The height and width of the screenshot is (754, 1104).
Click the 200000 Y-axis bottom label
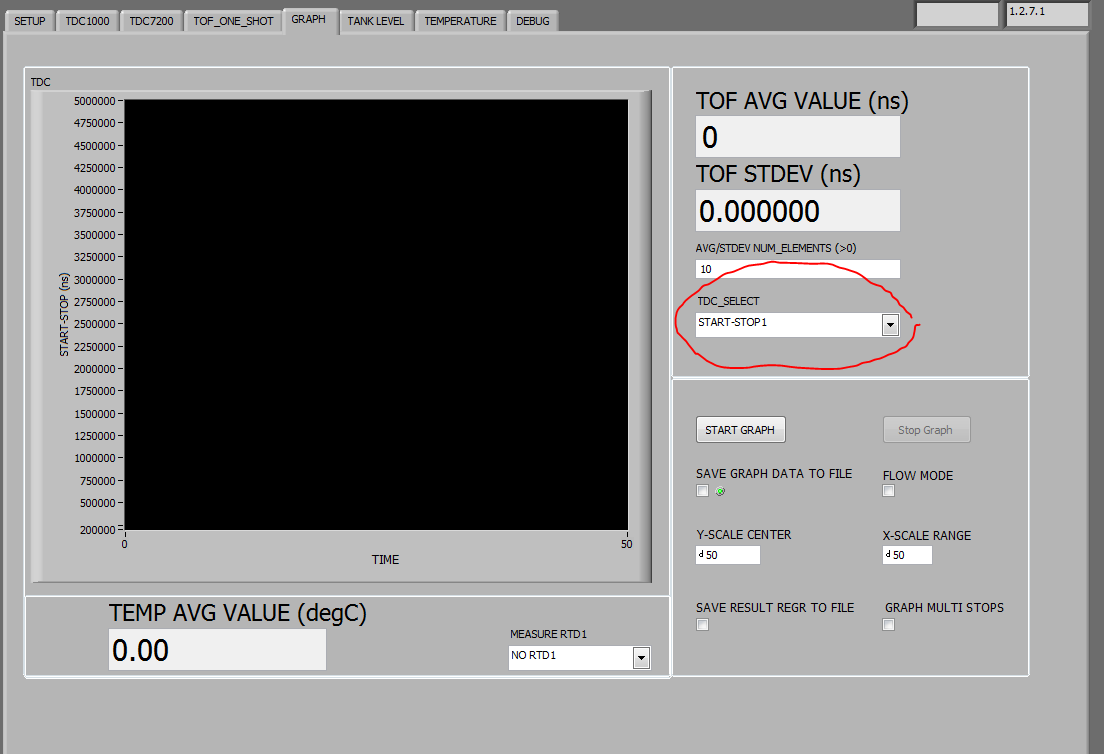97,529
